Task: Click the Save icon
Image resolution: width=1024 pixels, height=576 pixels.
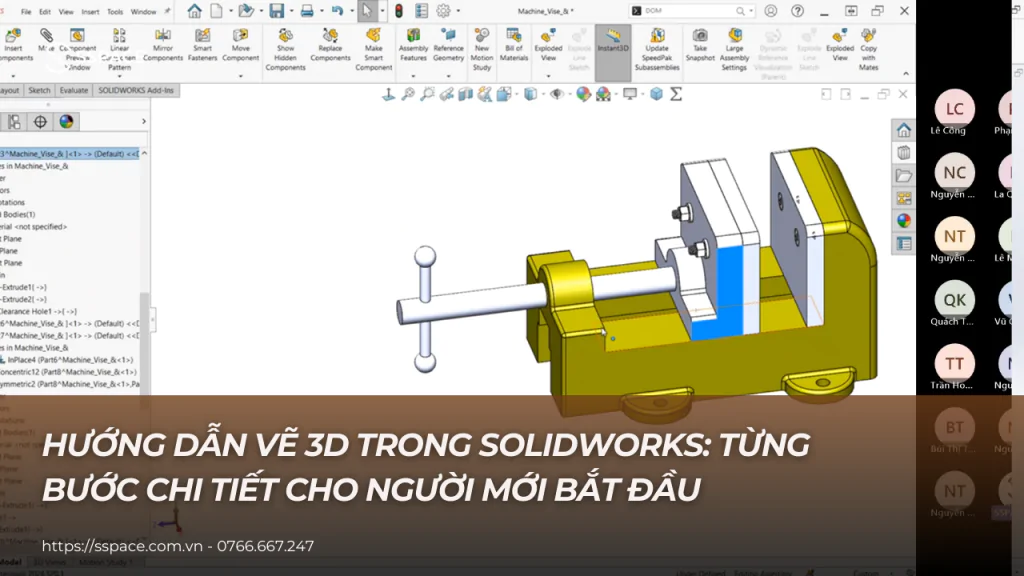Action: (277, 11)
